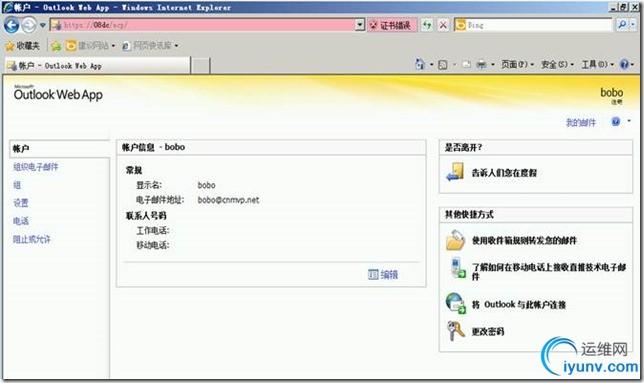
Task: Click the add to favorites bar icon
Action: click(x=56, y=46)
